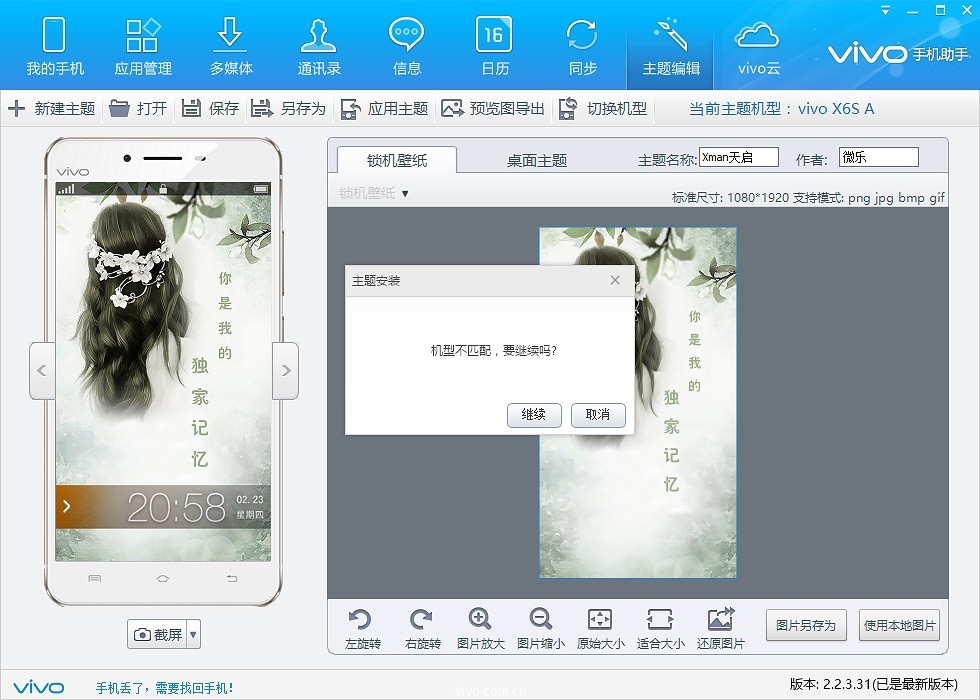
Task: Select 主题编辑 theme editor
Action: (671, 48)
